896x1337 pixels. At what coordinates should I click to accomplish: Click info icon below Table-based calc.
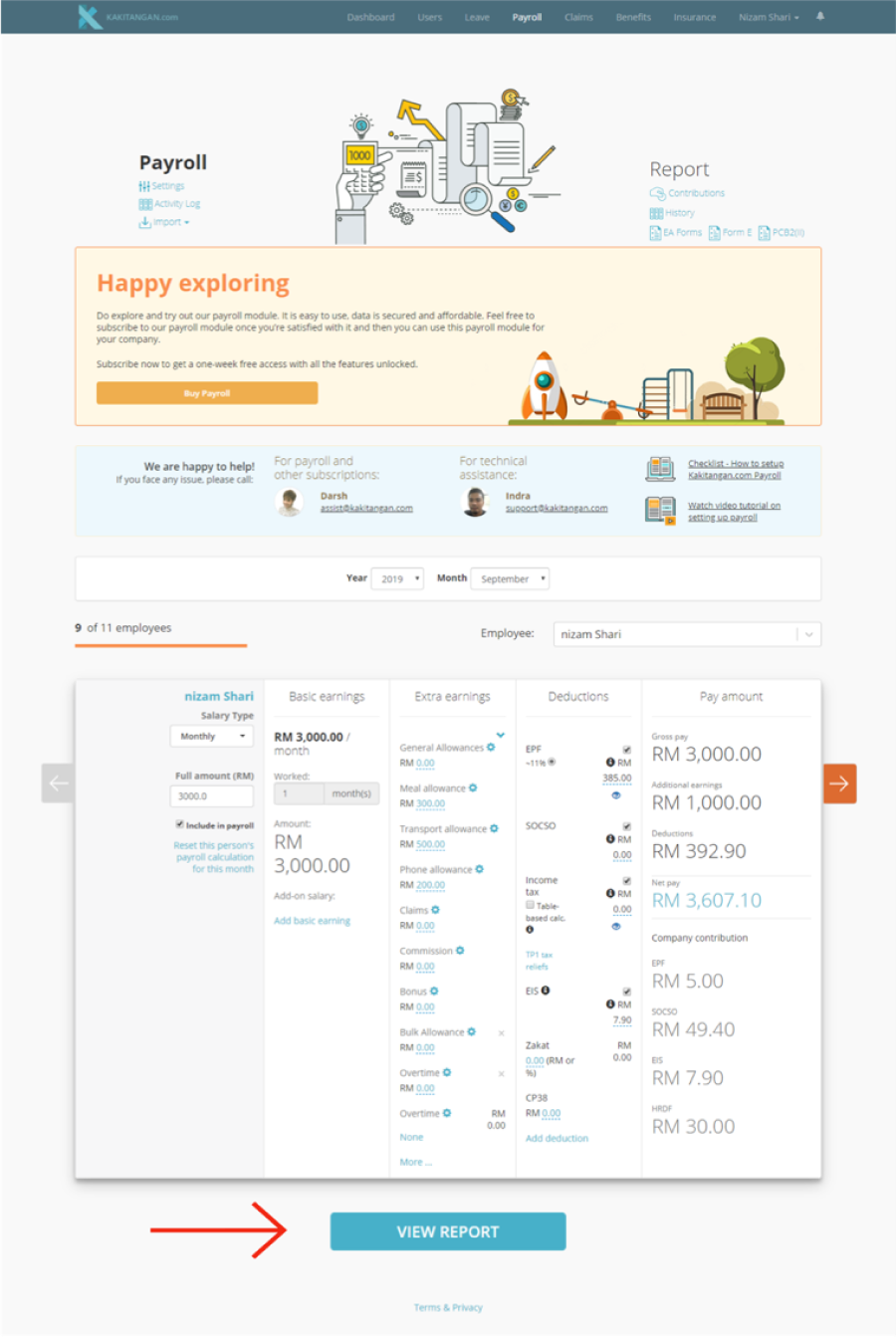[530, 930]
